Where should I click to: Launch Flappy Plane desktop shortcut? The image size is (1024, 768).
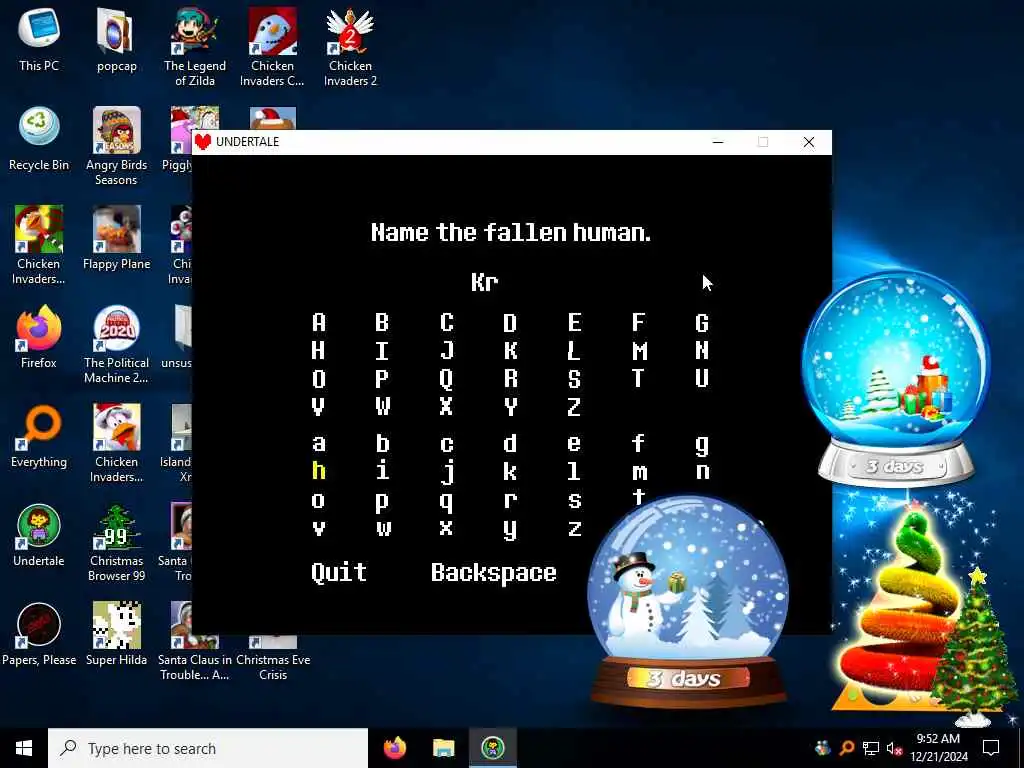116,238
